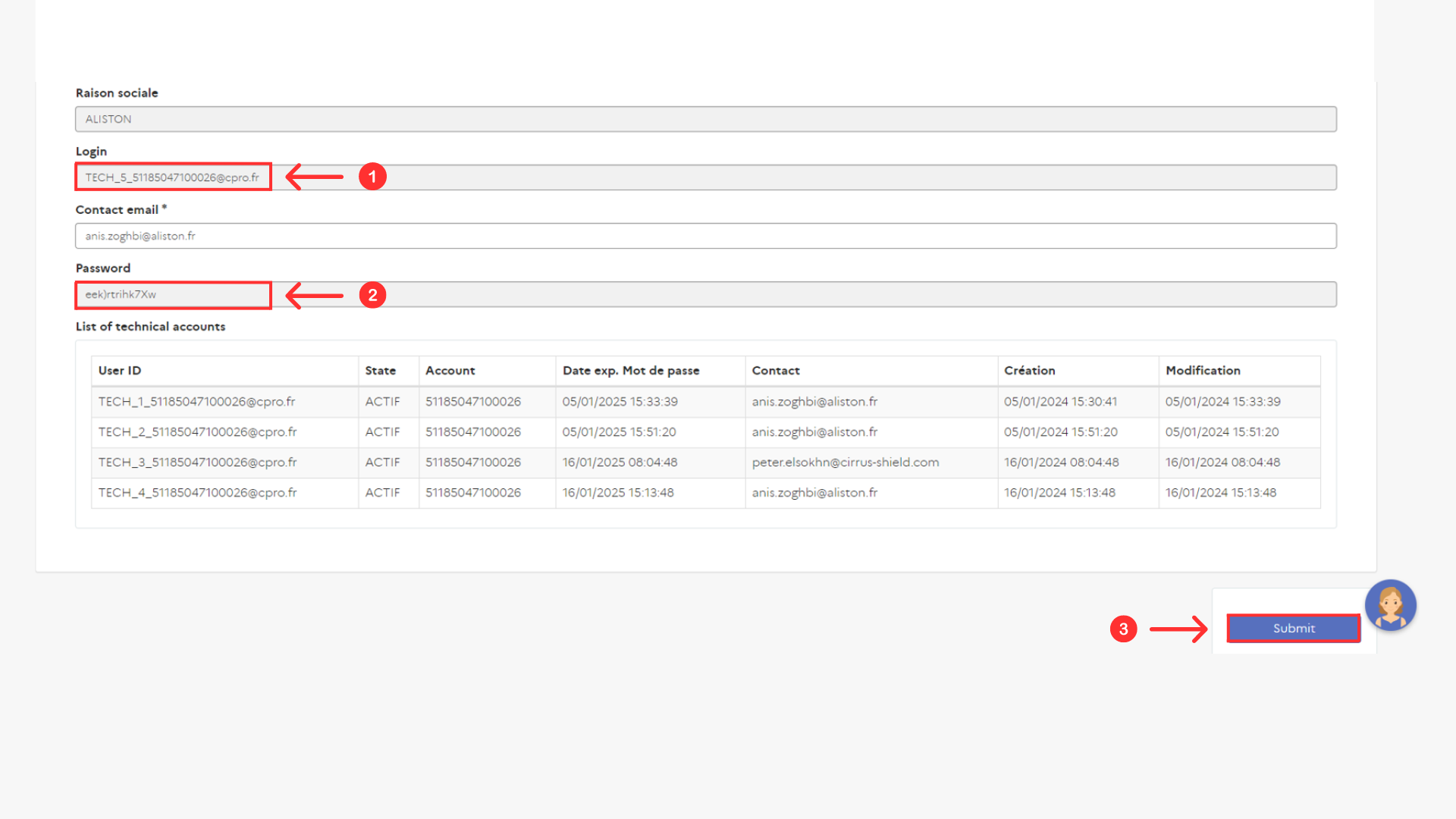Click the red number 1 marker
This screenshot has width=1456, height=819.
coord(372,177)
